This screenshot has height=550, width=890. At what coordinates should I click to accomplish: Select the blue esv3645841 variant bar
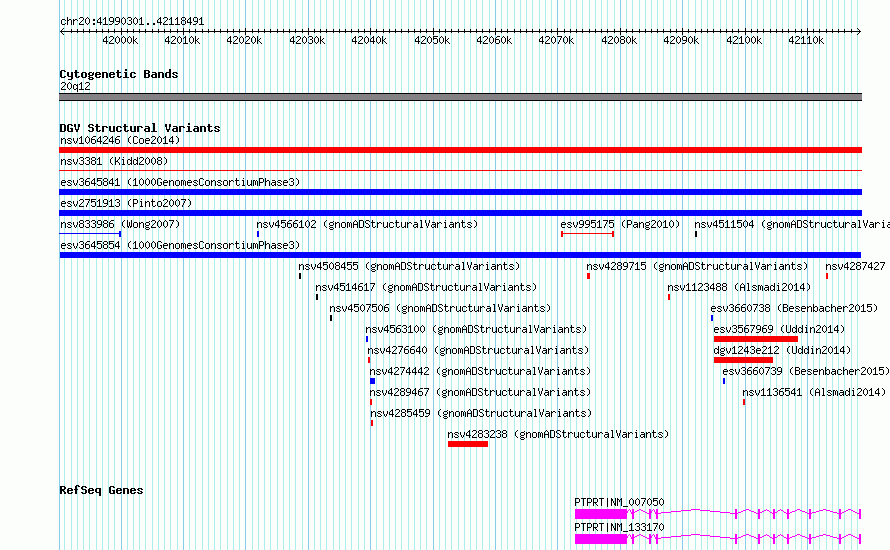pyautogui.click(x=460, y=192)
